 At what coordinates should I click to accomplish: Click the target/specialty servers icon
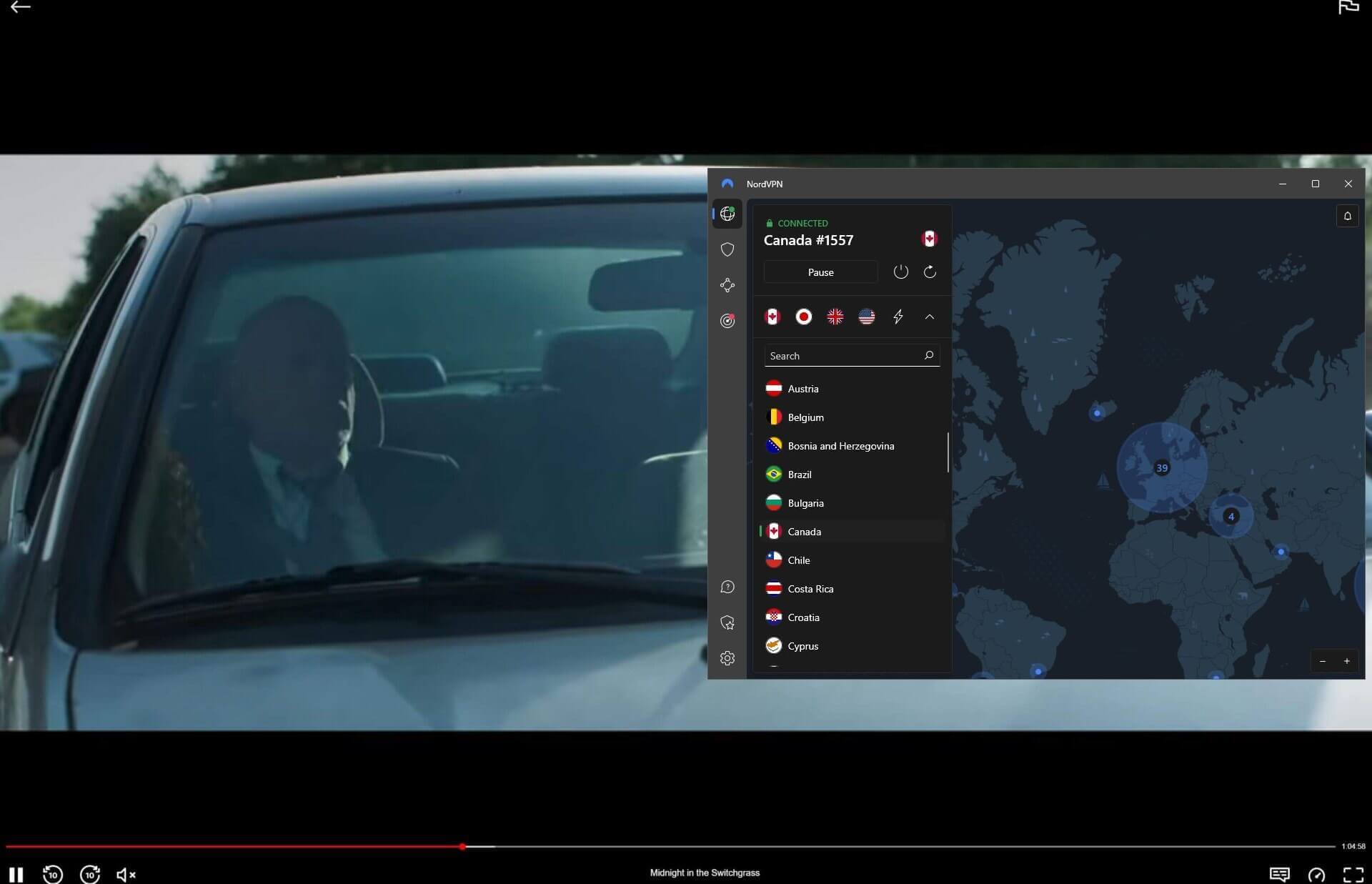(727, 320)
